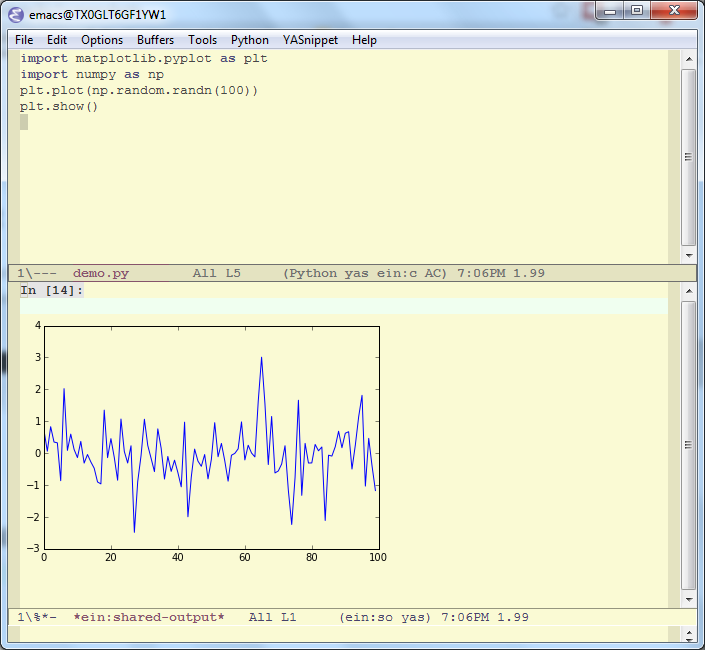705x650 pixels.
Task: Open the Options dropdown menu
Action: [x=102, y=40]
